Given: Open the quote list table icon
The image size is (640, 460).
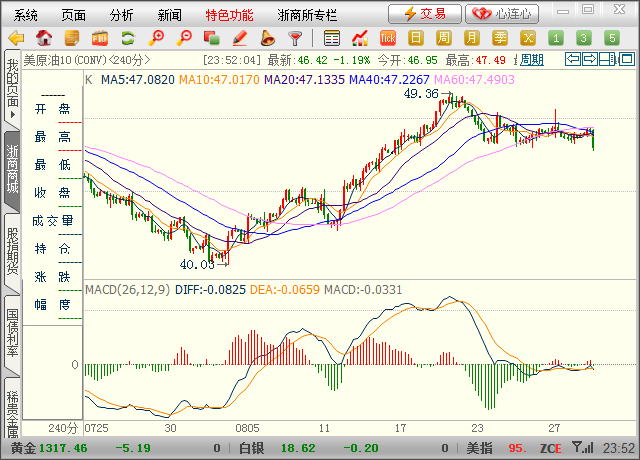Looking at the screenshot, I should pos(332,38).
